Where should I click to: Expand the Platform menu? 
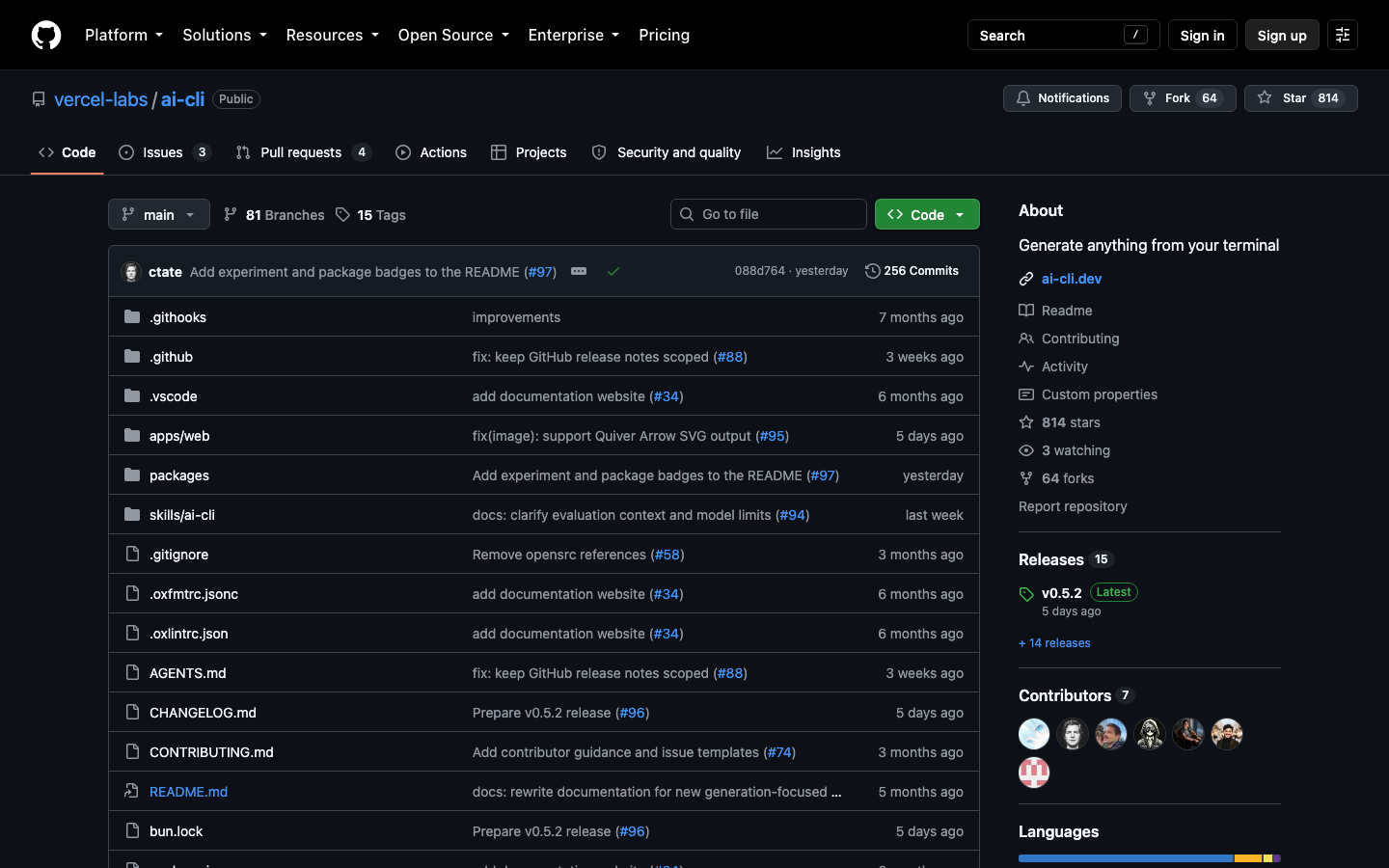tap(123, 35)
